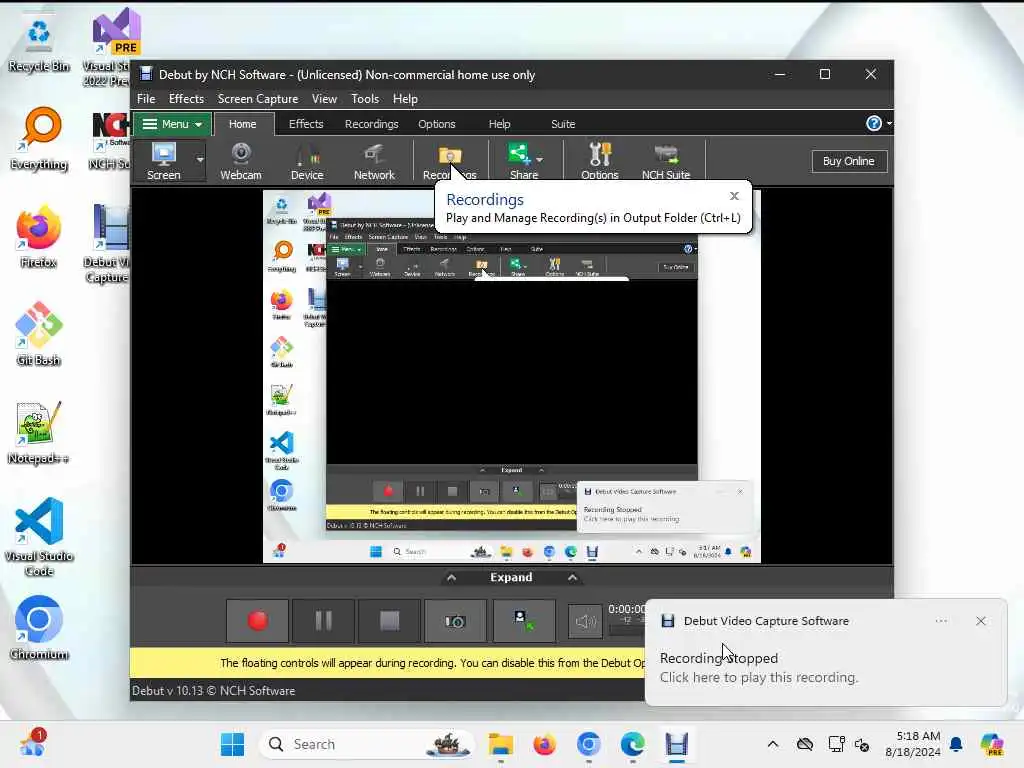Click the Screen capture toolbar icon
This screenshot has width=1024, height=768.
tap(163, 161)
